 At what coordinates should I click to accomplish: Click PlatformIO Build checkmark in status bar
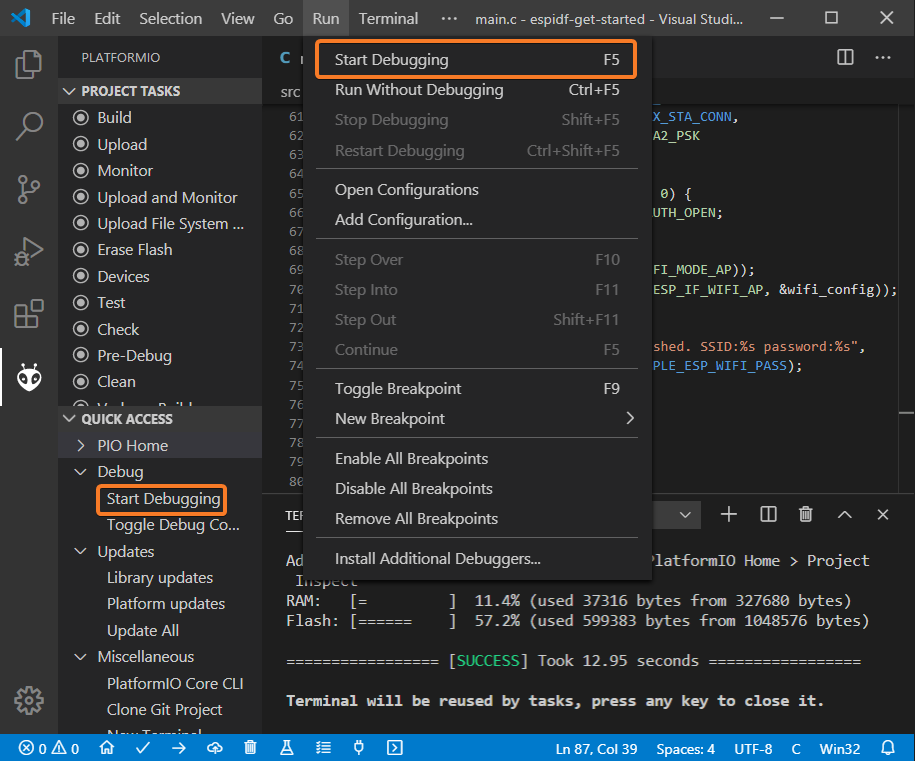pos(143,748)
